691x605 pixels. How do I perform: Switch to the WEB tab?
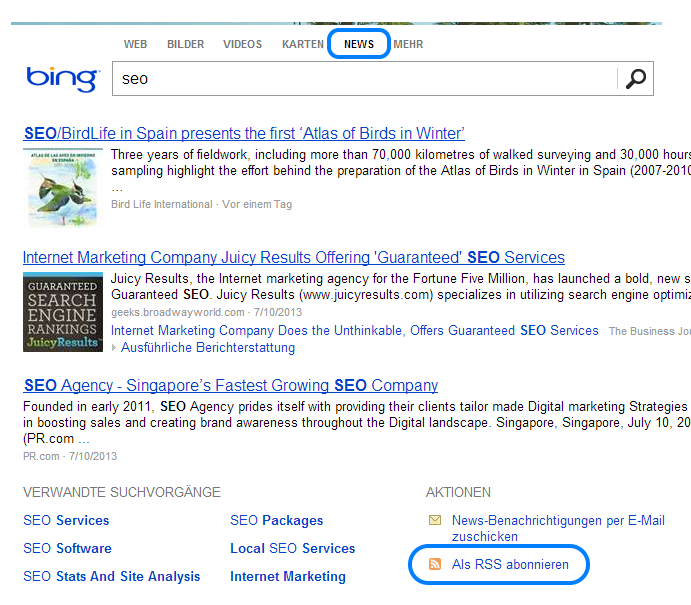[135, 45]
